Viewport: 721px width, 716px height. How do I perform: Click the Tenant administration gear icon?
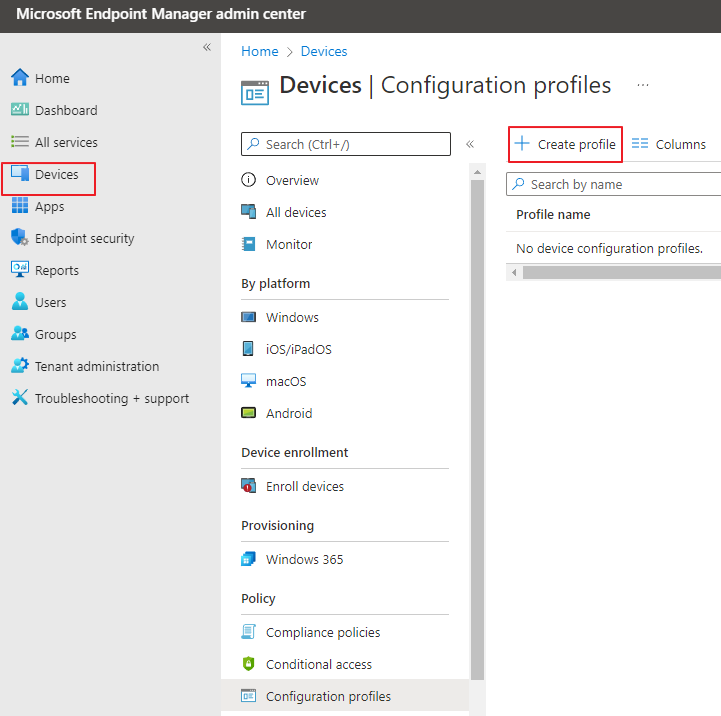[x=20, y=366]
